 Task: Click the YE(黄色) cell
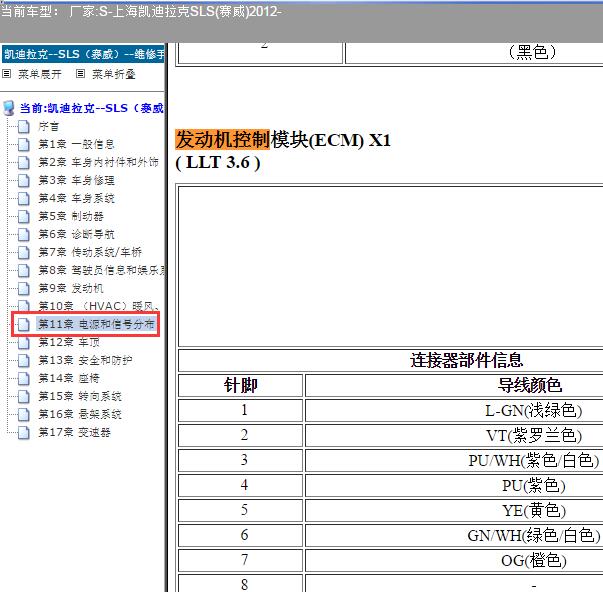click(534, 510)
